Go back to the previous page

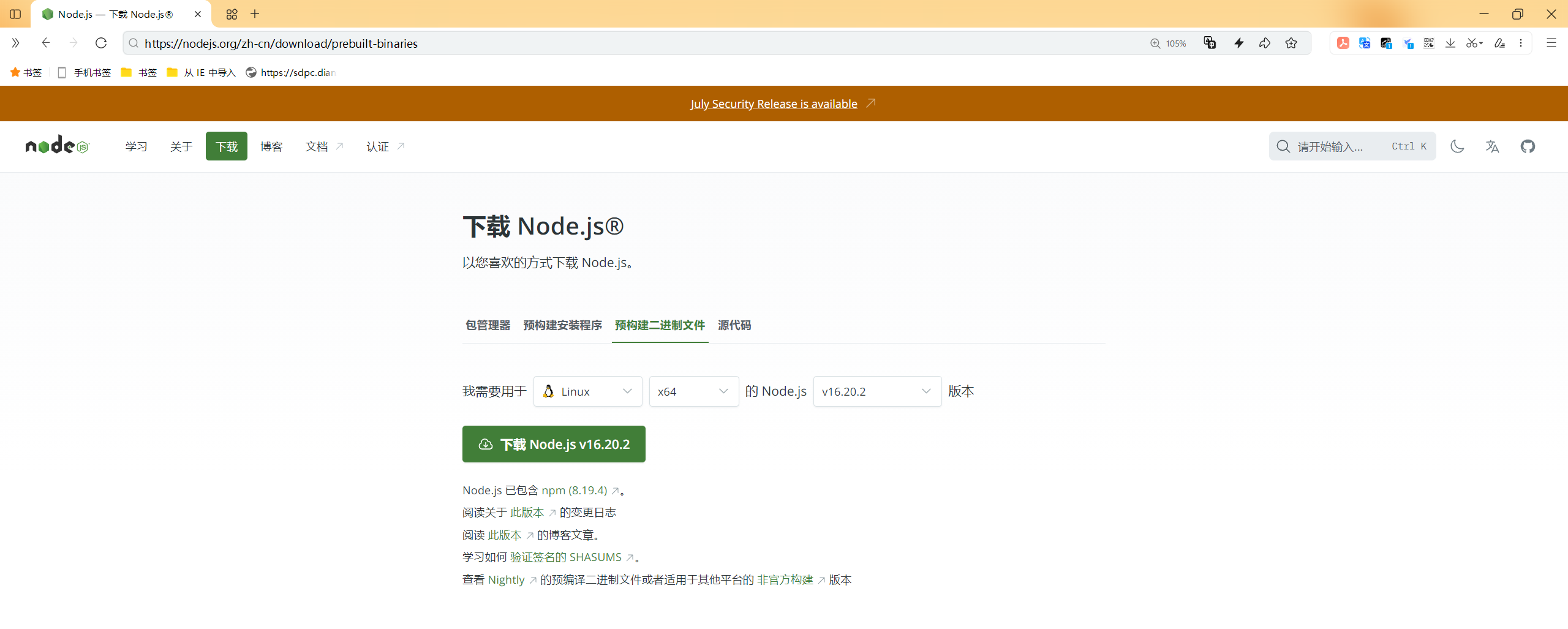coord(46,43)
